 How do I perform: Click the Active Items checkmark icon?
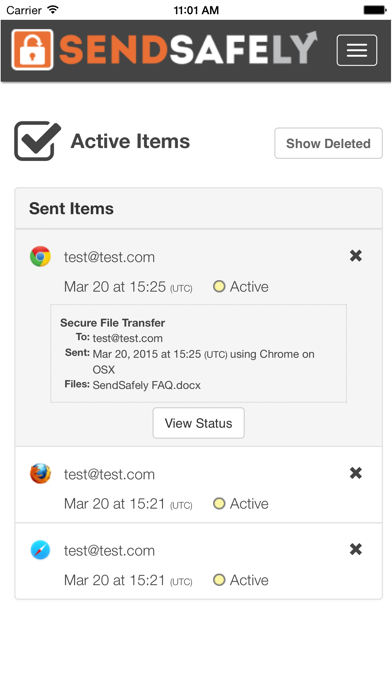(37, 141)
